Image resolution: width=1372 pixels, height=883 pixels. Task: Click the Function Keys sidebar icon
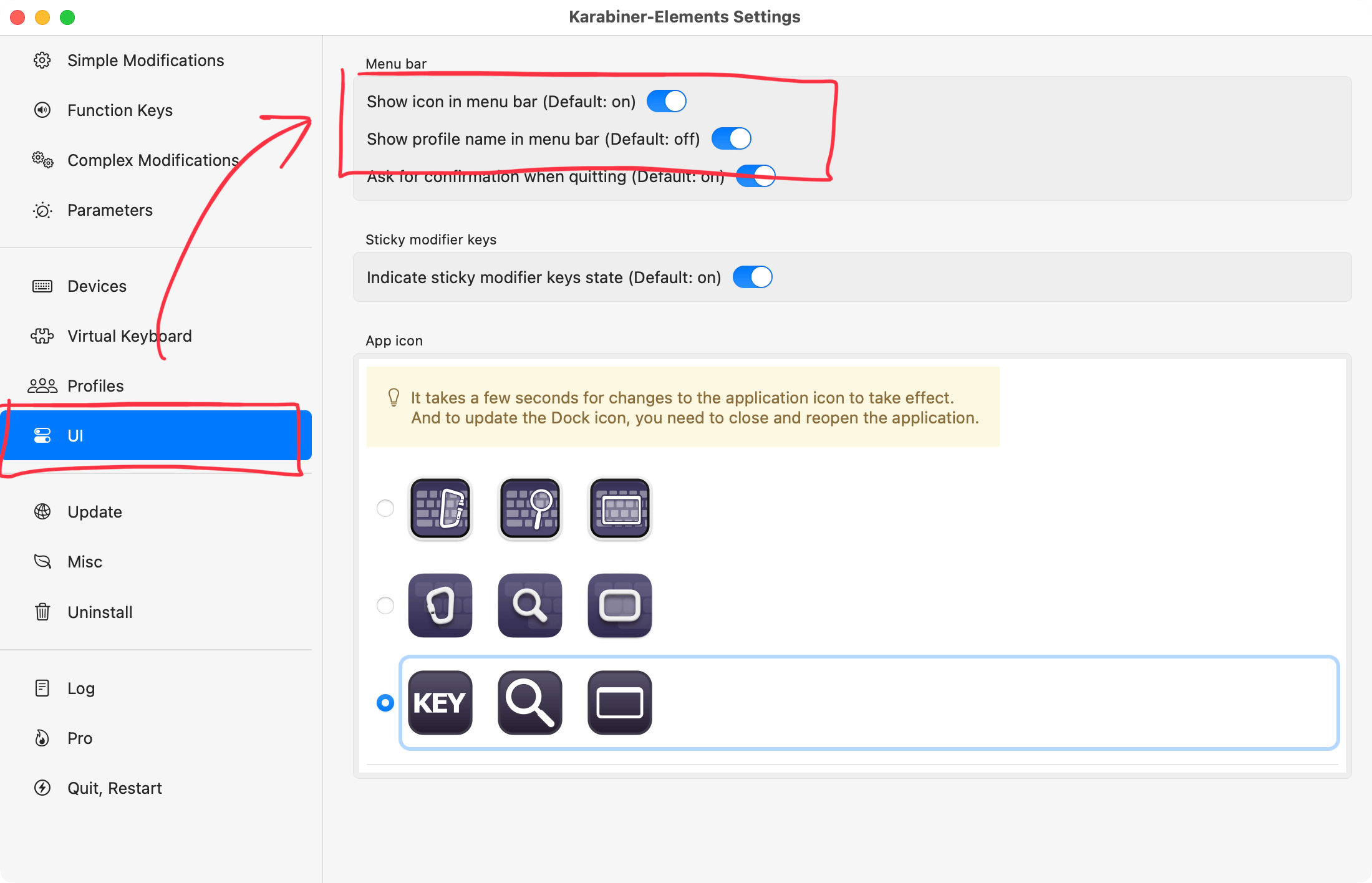point(41,110)
